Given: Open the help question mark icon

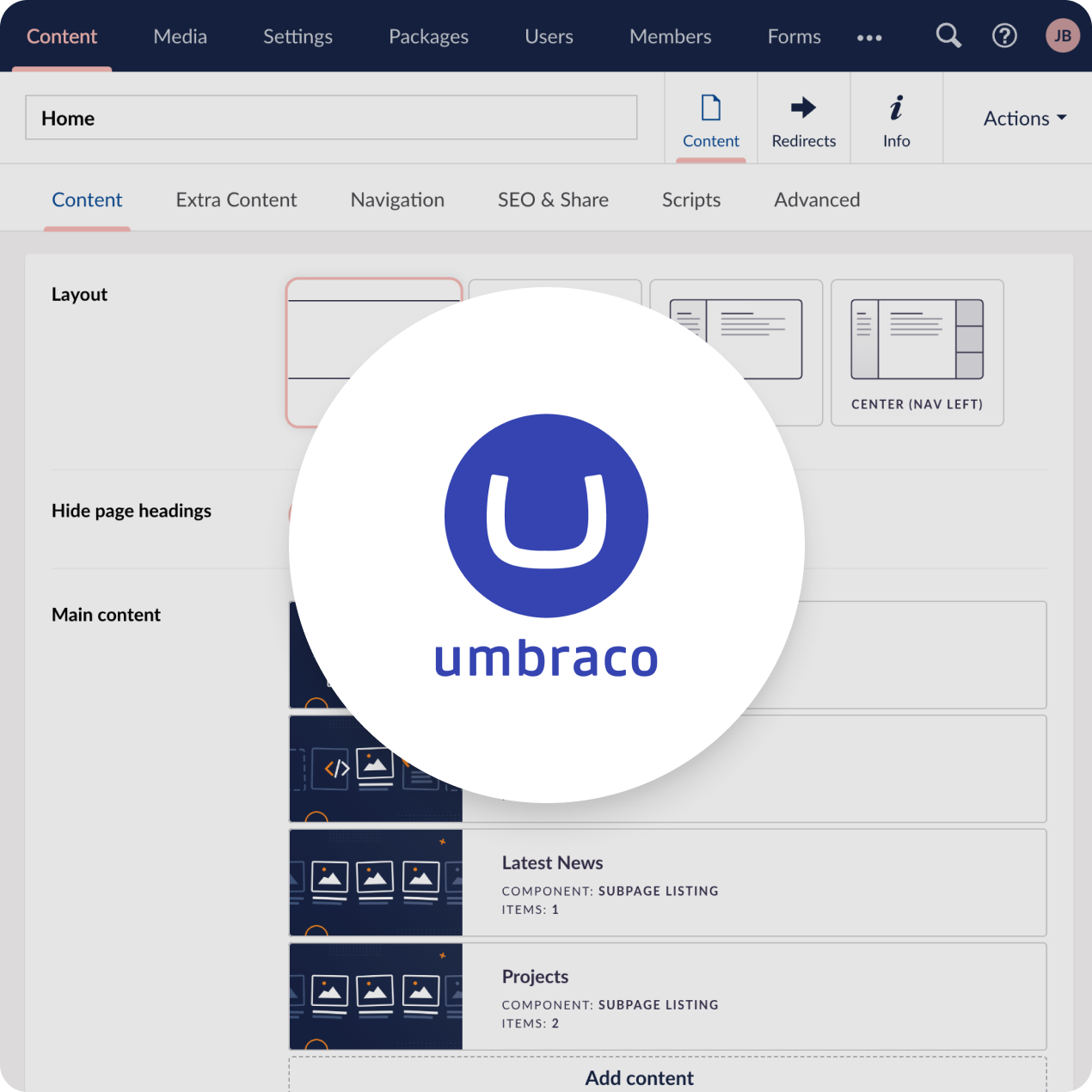Looking at the screenshot, I should pyautogui.click(x=1004, y=36).
